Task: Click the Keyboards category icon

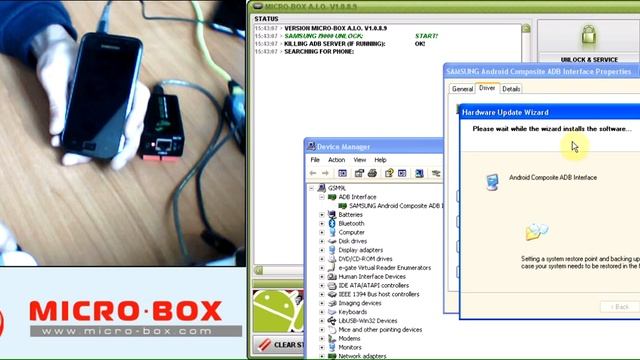Action: [x=332, y=312]
